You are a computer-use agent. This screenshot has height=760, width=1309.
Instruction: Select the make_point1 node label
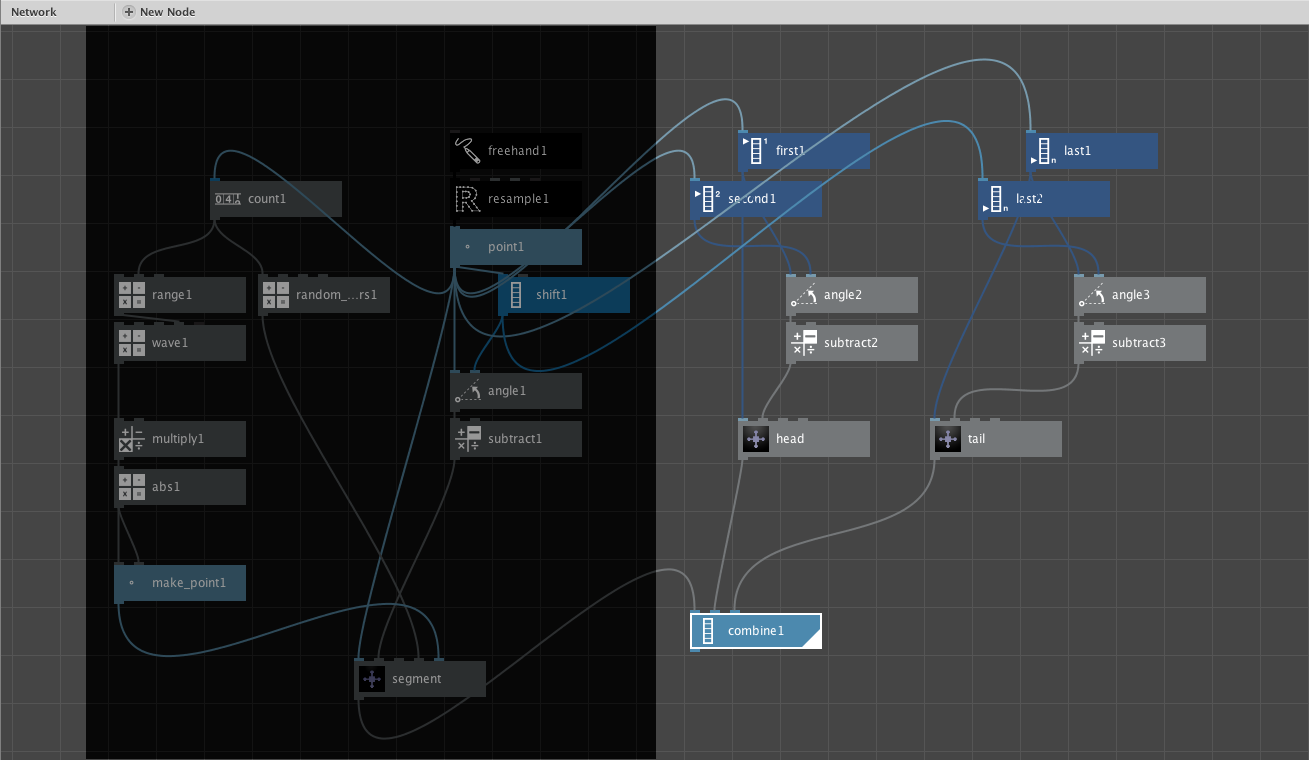coord(189,583)
